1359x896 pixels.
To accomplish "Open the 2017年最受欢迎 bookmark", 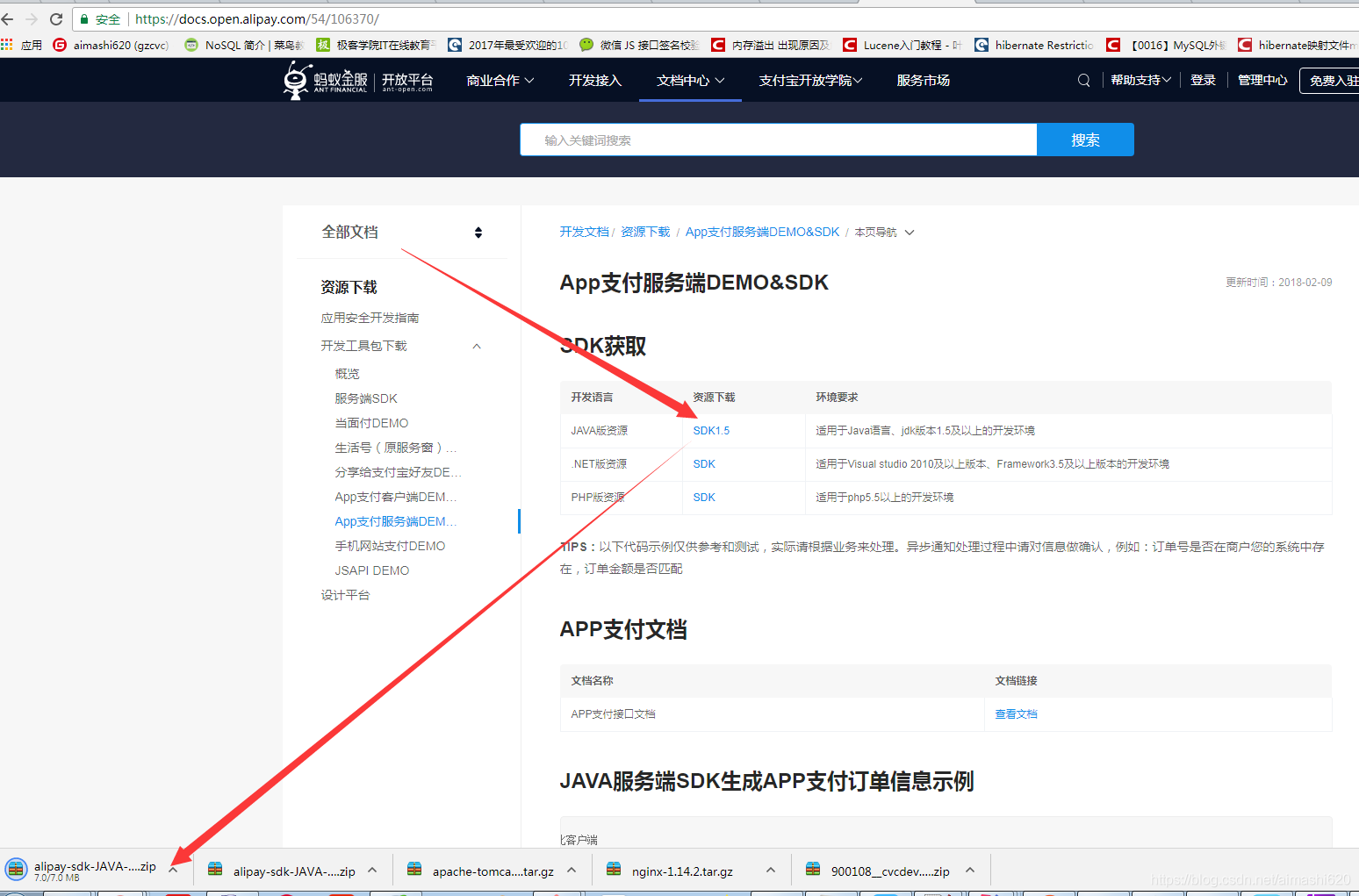I will 507,45.
